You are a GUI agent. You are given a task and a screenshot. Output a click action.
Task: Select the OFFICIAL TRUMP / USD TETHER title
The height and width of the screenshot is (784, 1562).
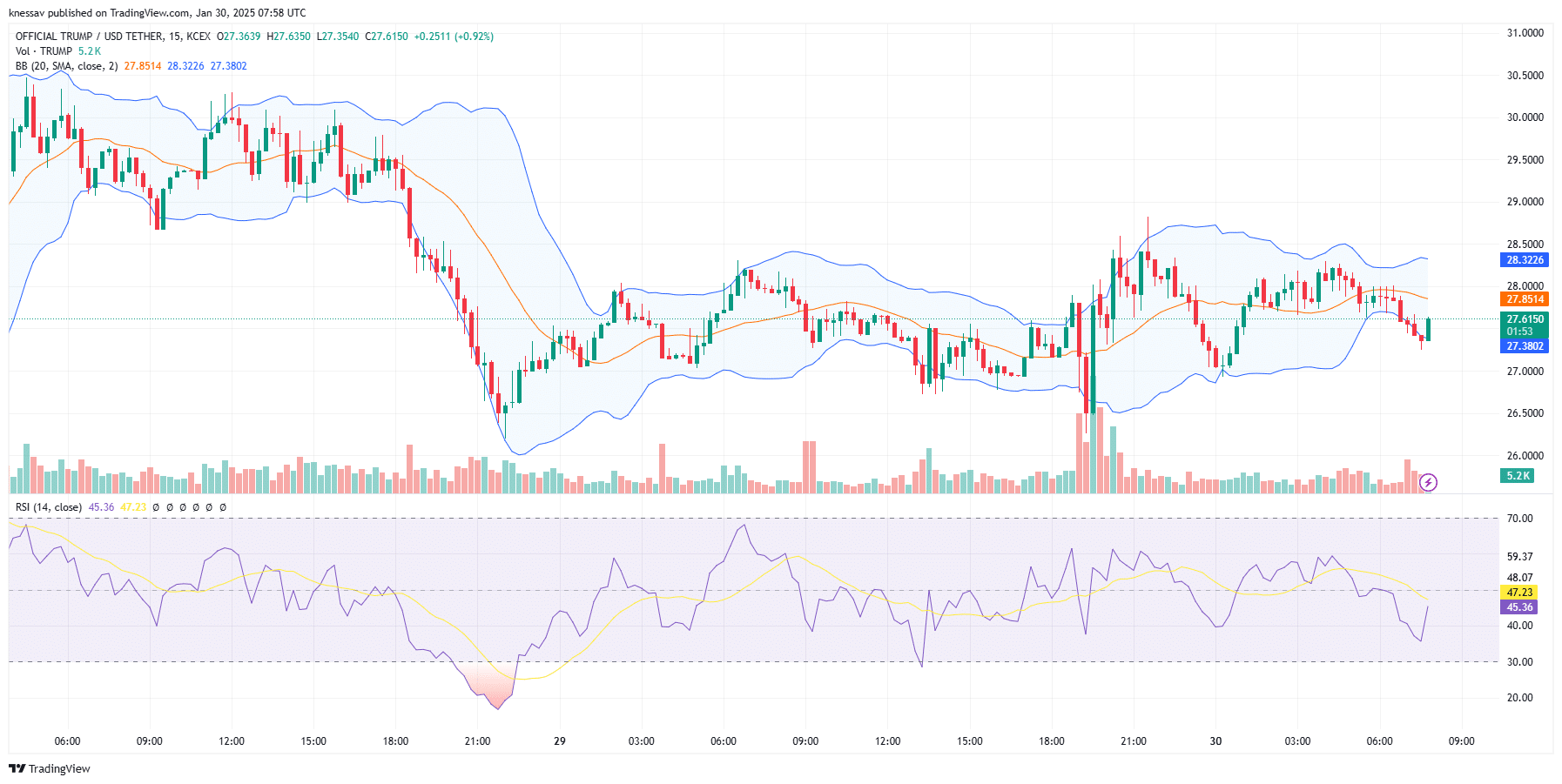[89, 37]
